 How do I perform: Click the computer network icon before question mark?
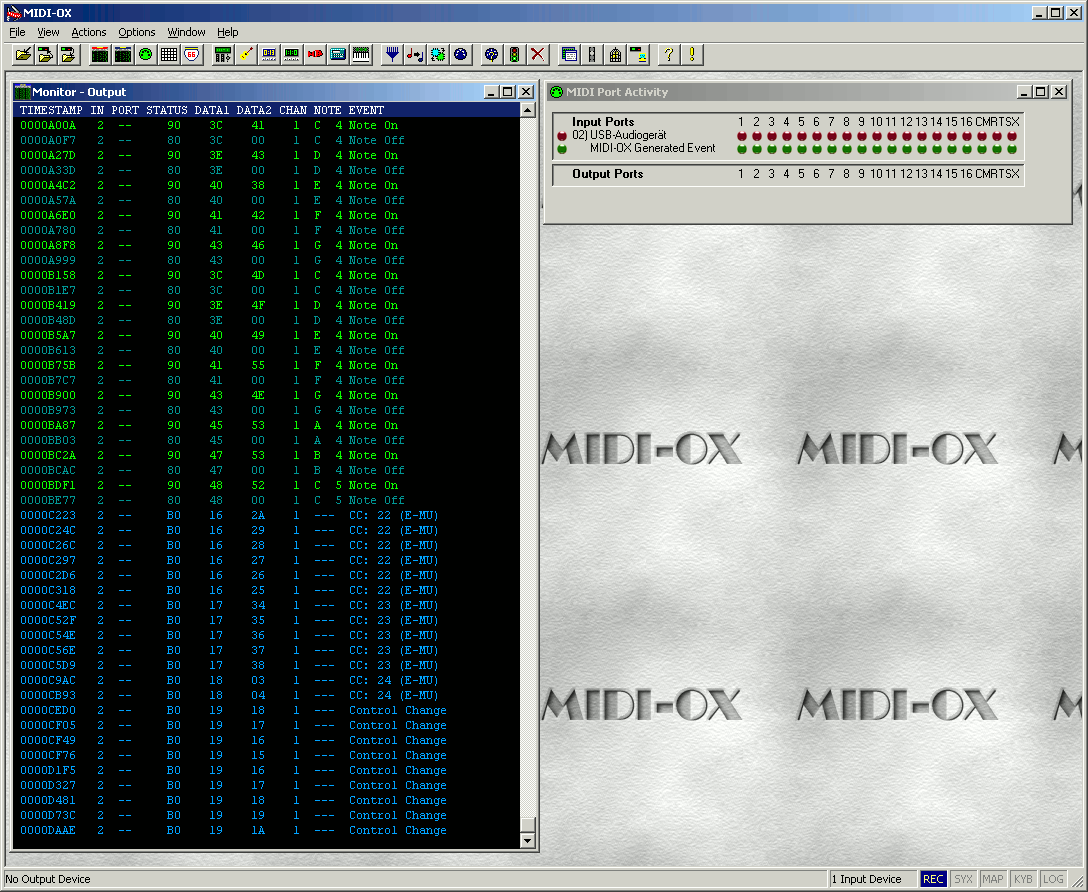point(638,55)
